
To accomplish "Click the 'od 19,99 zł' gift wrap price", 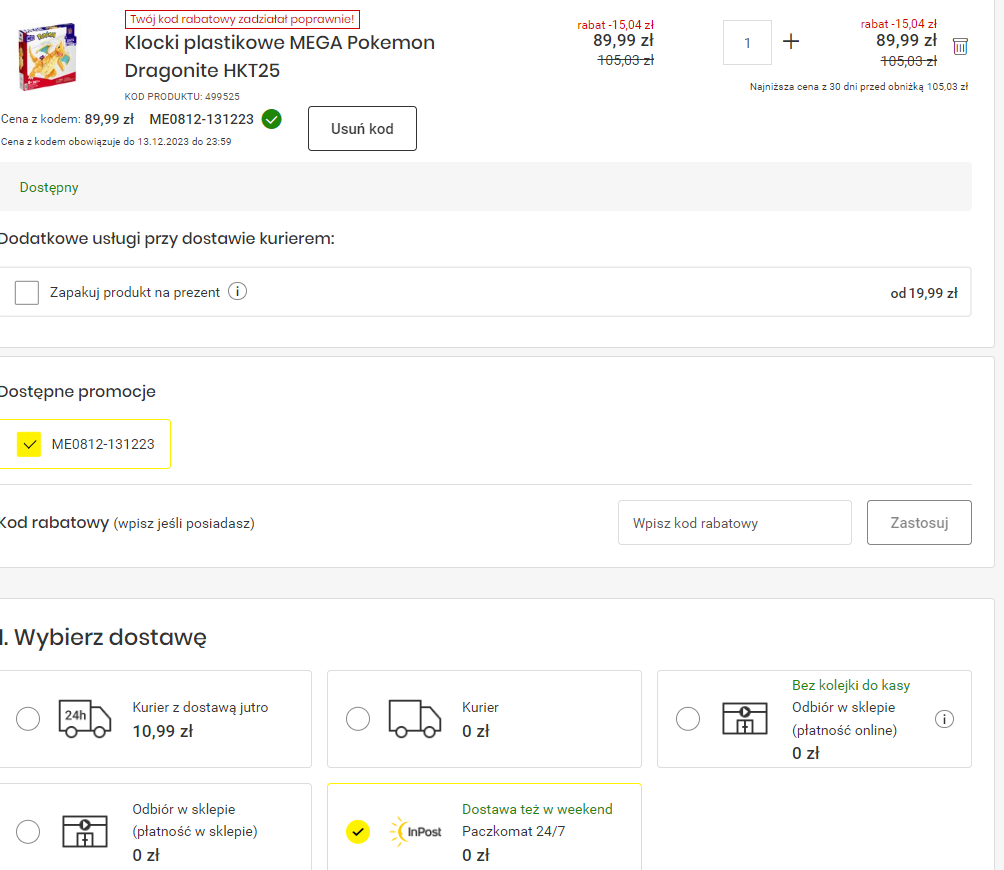I will [924, 293].
